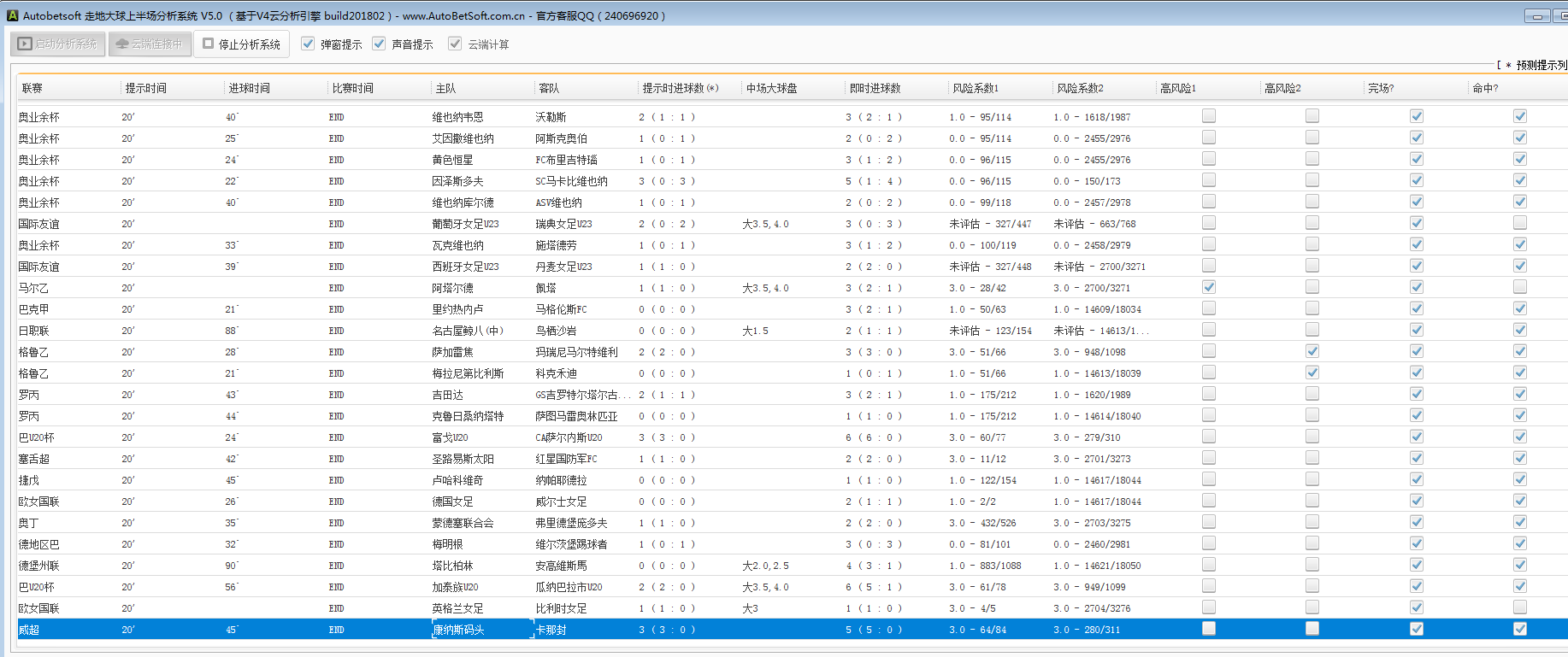The image size is (1568, 657).
Task: Toggle the 声音提示 sound alert checkbox
Action: click(x=379, y=44)
